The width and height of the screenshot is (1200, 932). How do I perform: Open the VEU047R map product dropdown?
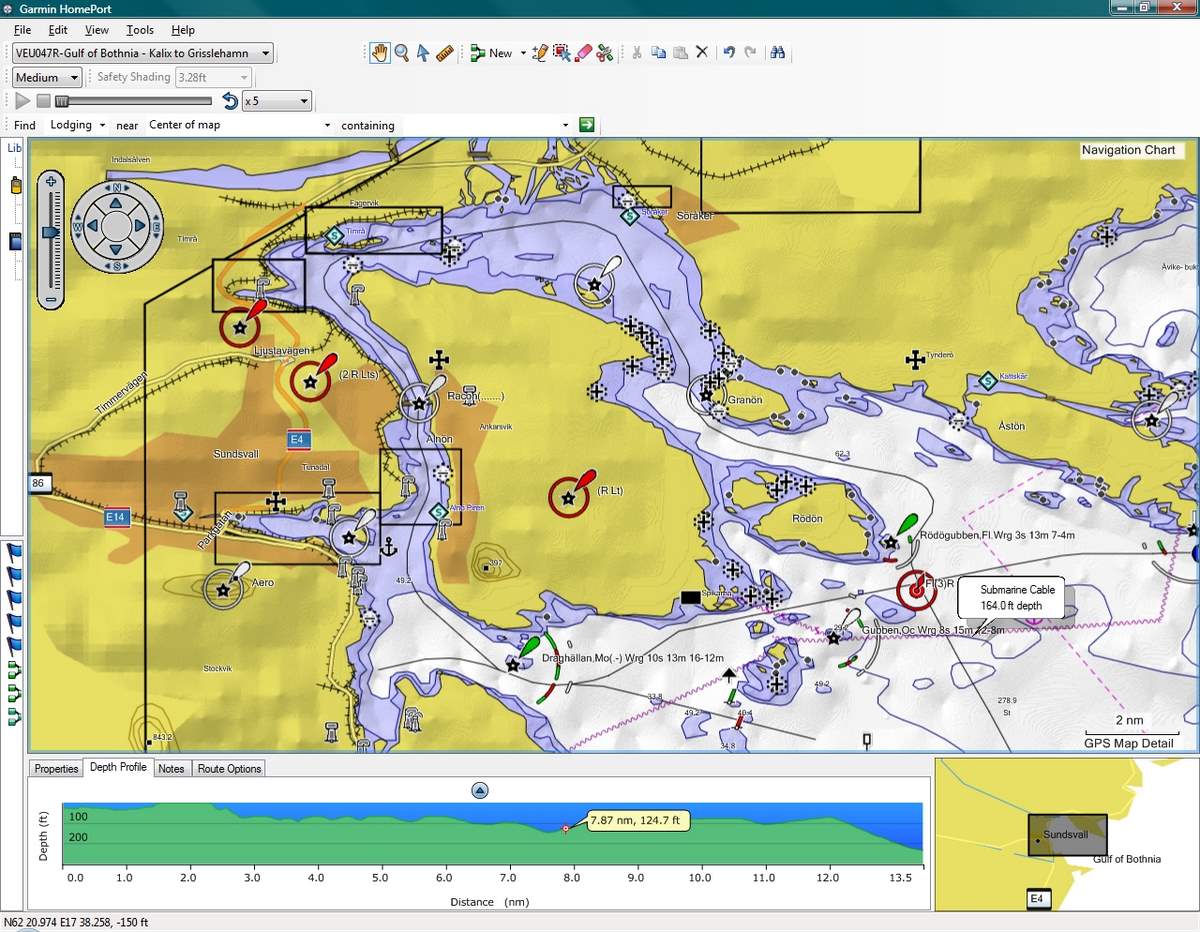(x=141, y=53)
